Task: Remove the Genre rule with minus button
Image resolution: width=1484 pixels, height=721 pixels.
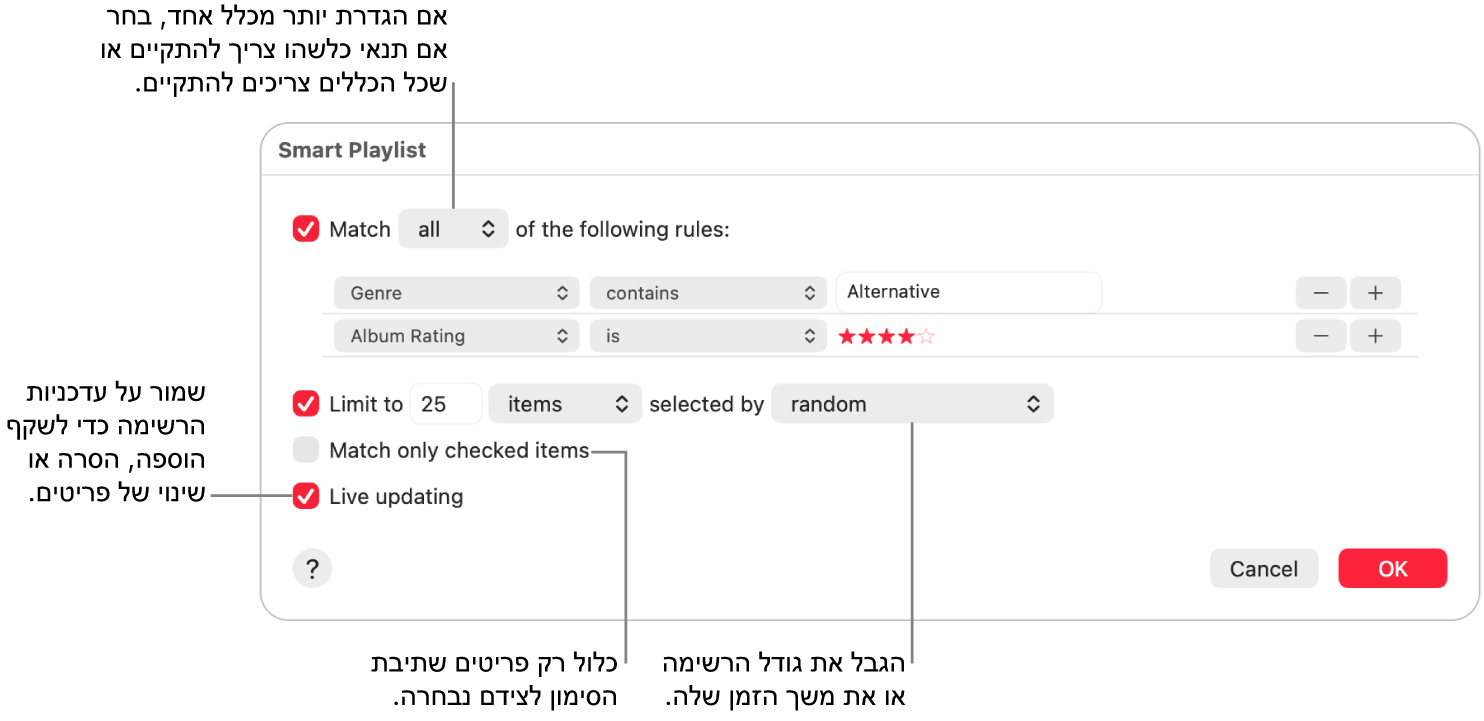Action: [x=1321, y=293]
